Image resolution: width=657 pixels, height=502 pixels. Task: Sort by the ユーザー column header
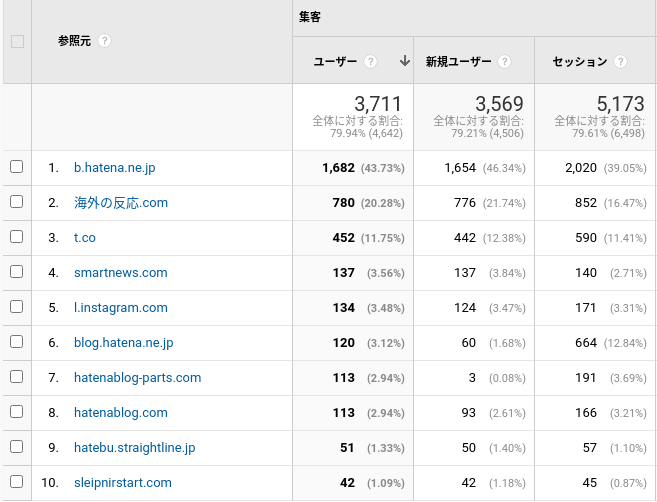coord(335,62)
